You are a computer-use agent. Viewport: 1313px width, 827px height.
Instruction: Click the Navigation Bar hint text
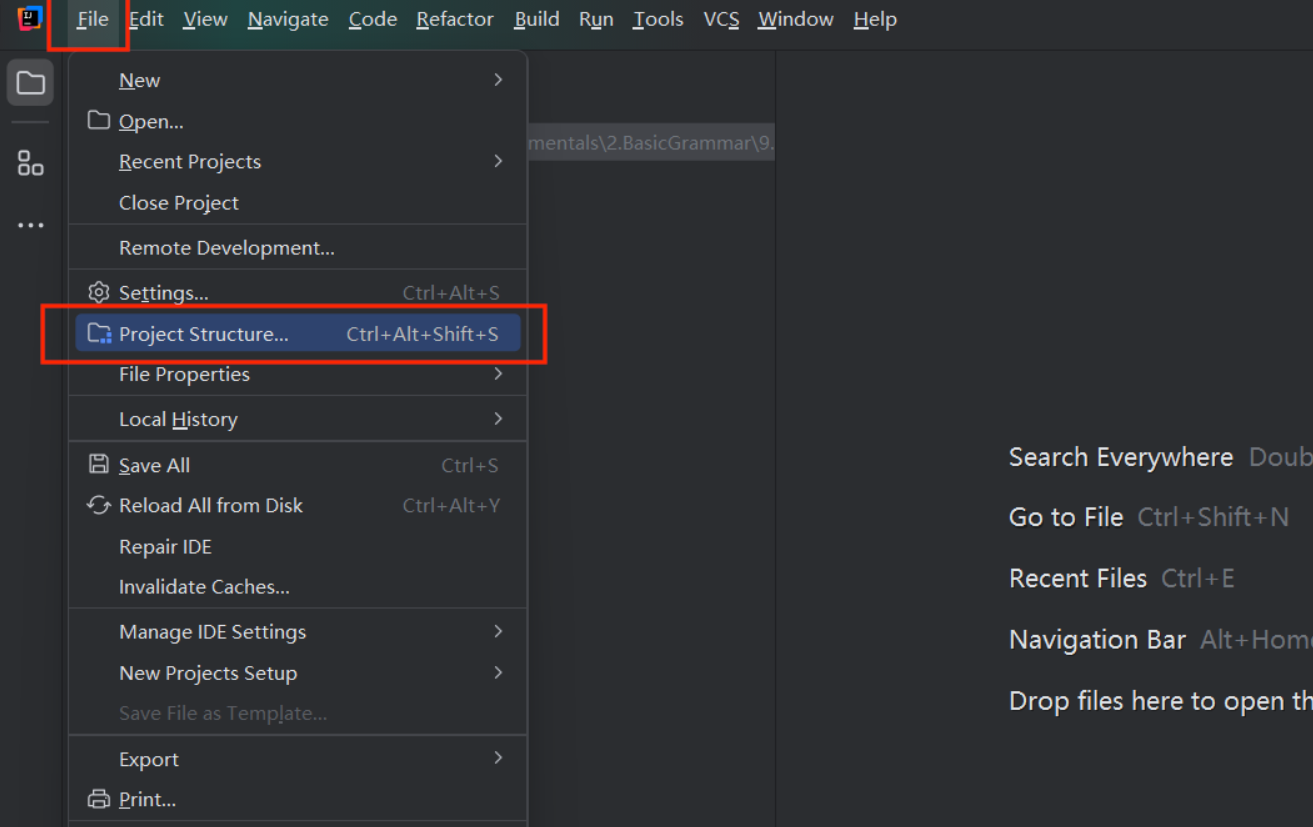click(1097, 640)
